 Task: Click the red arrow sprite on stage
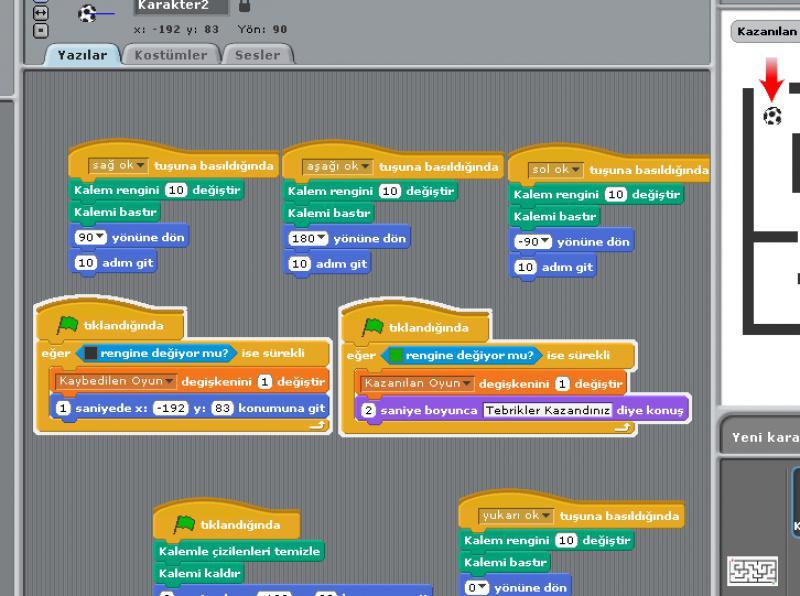770,78
